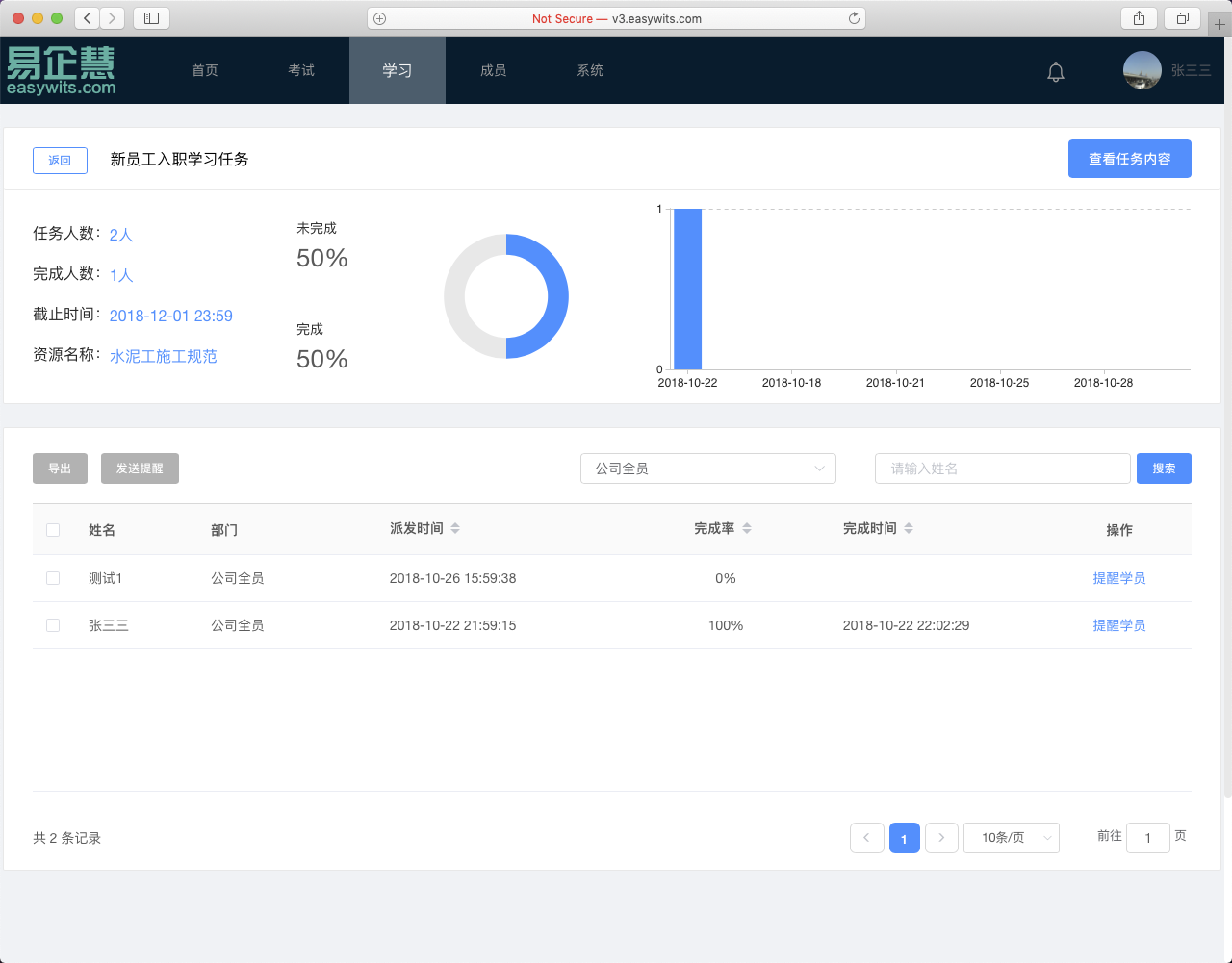The height and width of the screenshot is (963, 1232).
Task: Click the 100% completion cell
Action: coord(726,625)
